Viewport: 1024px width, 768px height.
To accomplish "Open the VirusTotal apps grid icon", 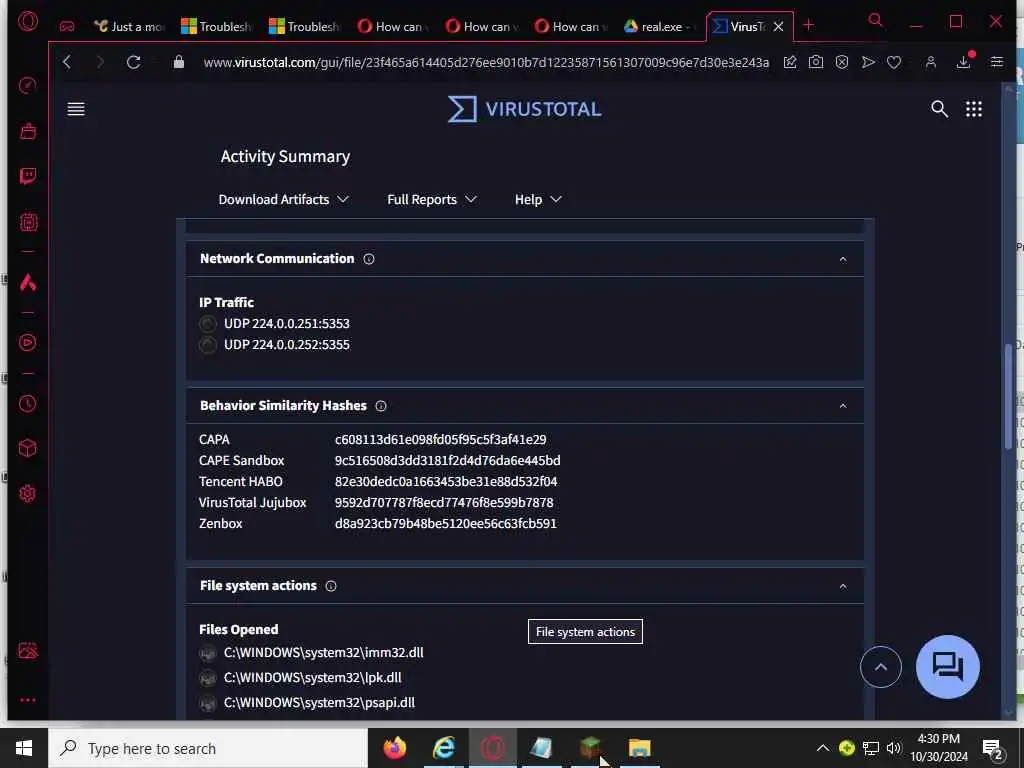I will 974,109.
